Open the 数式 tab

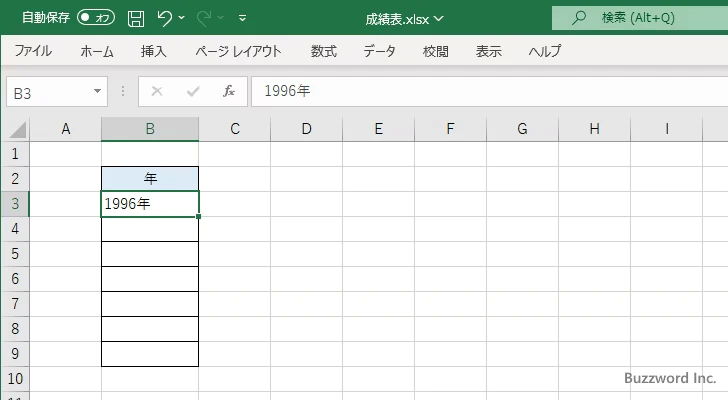324,51
